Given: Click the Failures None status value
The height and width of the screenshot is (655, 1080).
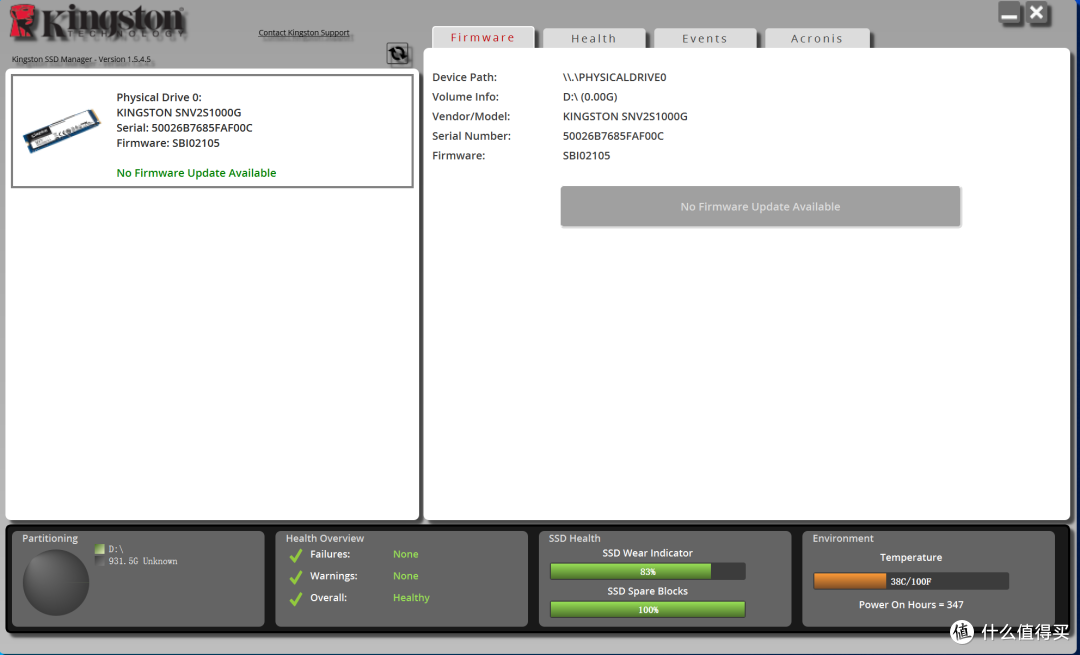Looking at the screenshot, I should click(406, 554).
